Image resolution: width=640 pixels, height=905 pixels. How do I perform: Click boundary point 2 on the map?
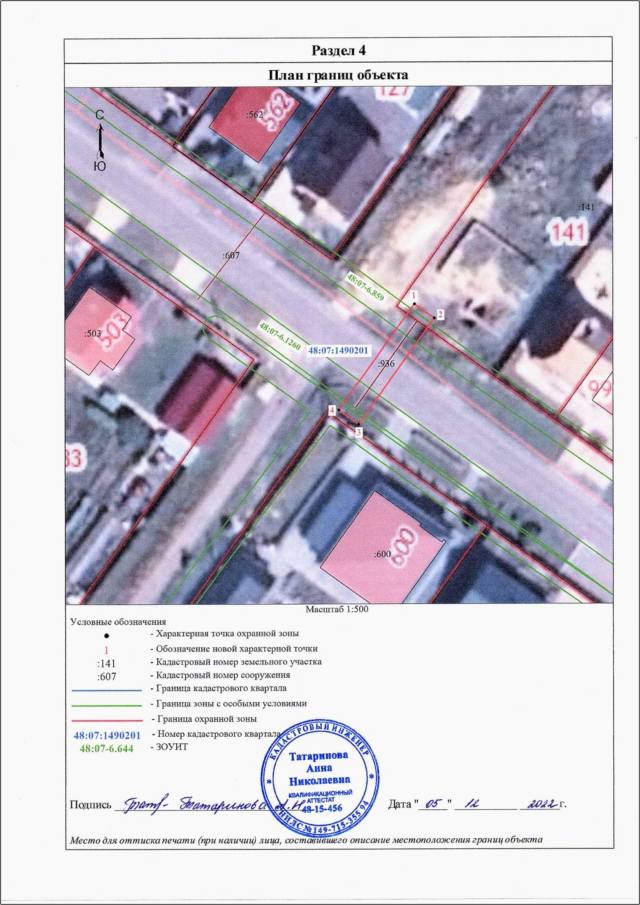(434, 316)
